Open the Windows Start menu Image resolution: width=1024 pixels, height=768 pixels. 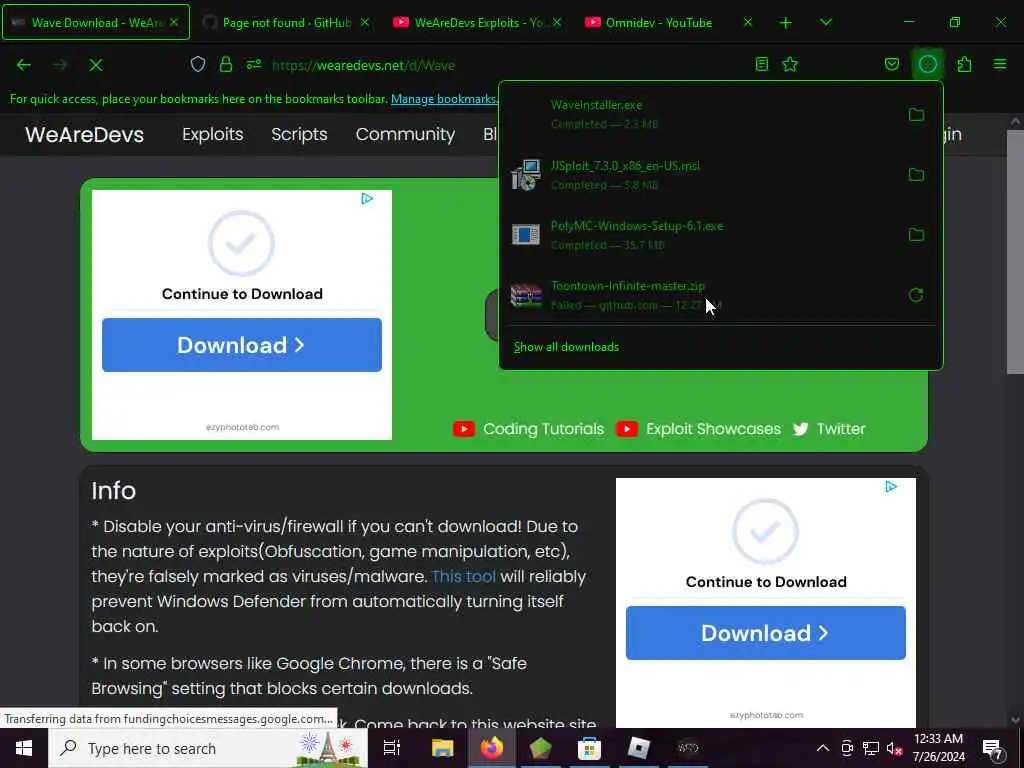[x=24, y=748]
